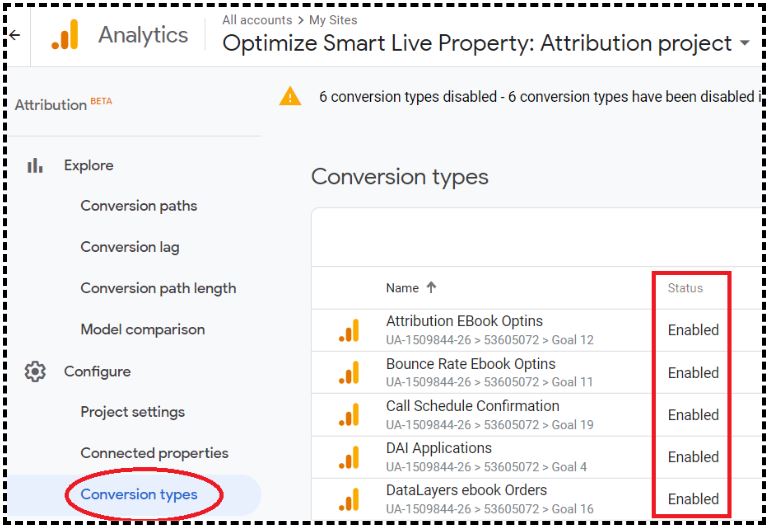Click the Goal 4 source path text
The image size is (772, 530).
pos(486,467)
